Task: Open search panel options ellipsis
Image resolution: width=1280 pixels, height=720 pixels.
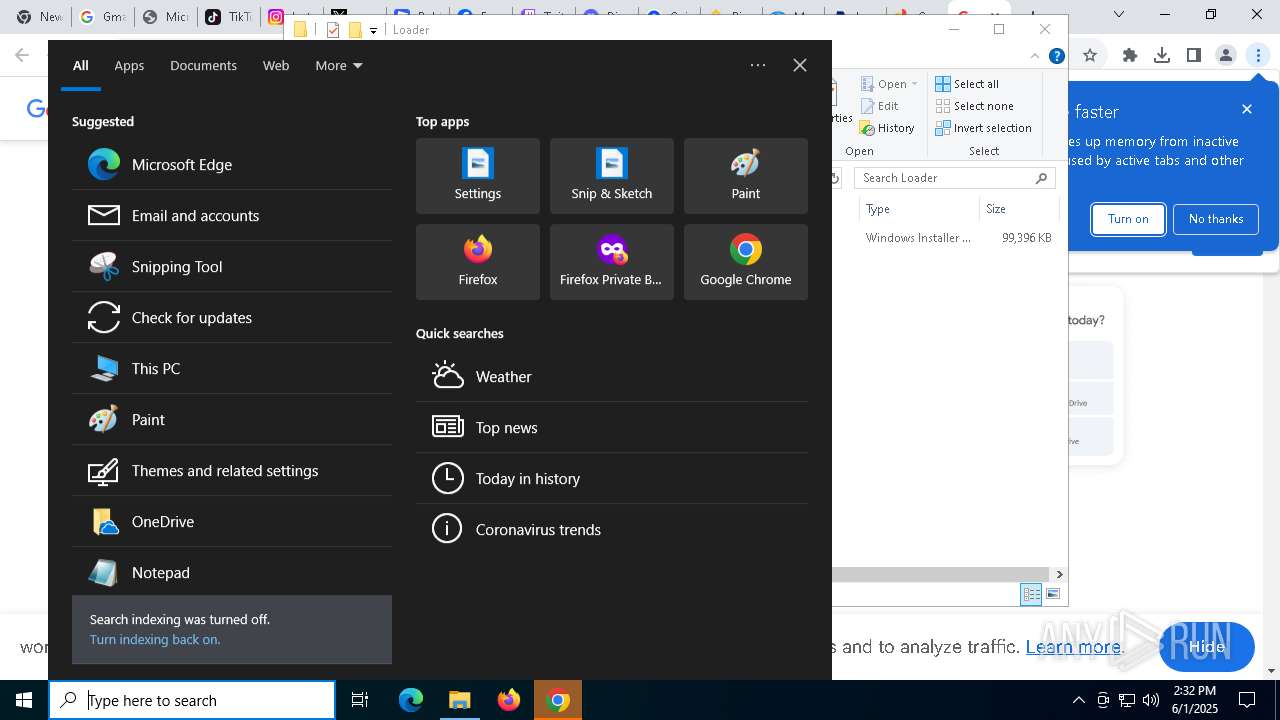Action: (758, 65)
